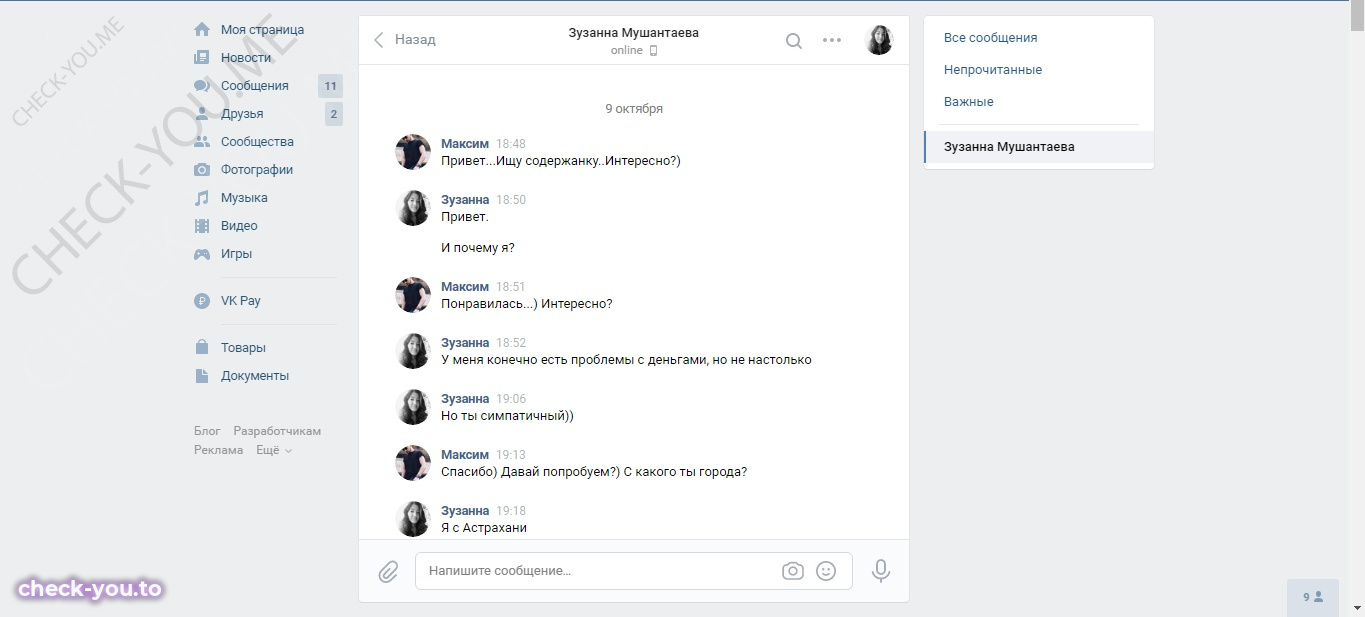Click the Блог footer link
1365x617 pixels.
(x=207, y=431)
